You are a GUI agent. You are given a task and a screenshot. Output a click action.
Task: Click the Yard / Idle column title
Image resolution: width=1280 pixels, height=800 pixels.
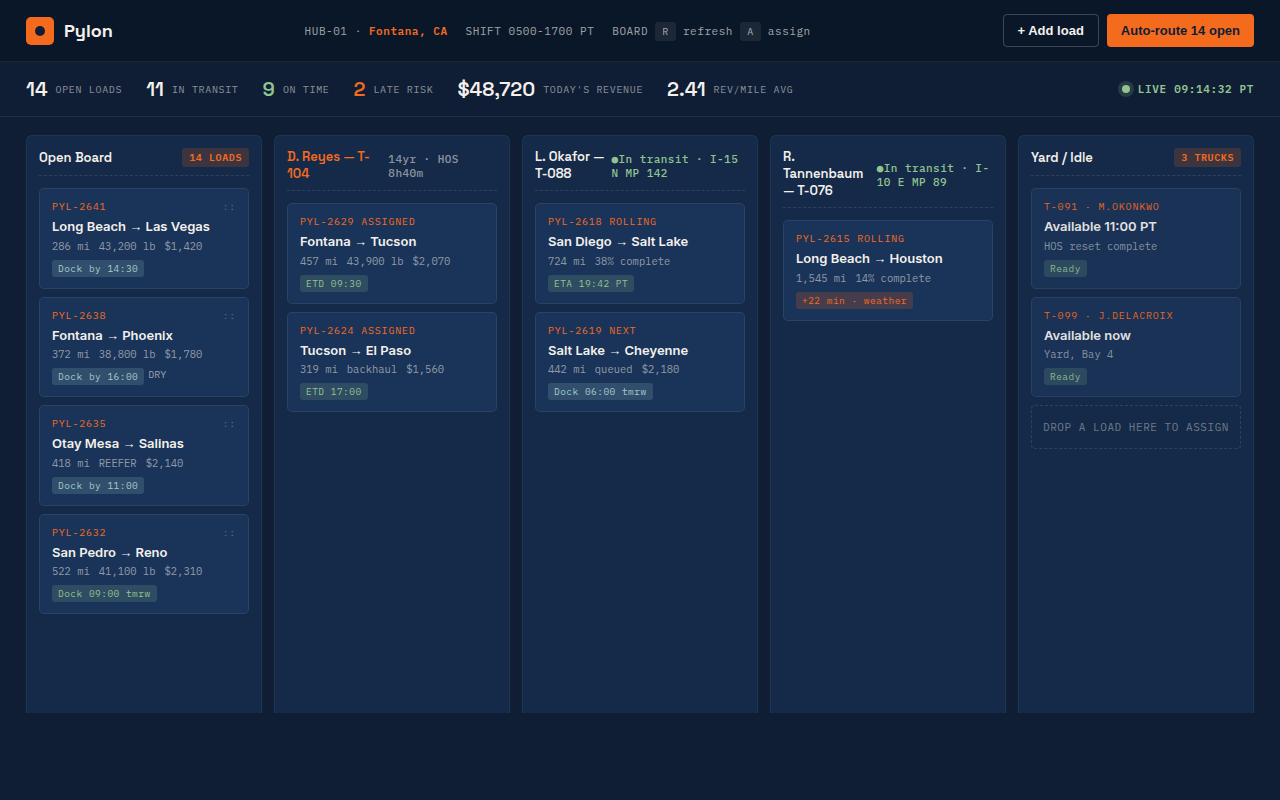click(1062, 157)
